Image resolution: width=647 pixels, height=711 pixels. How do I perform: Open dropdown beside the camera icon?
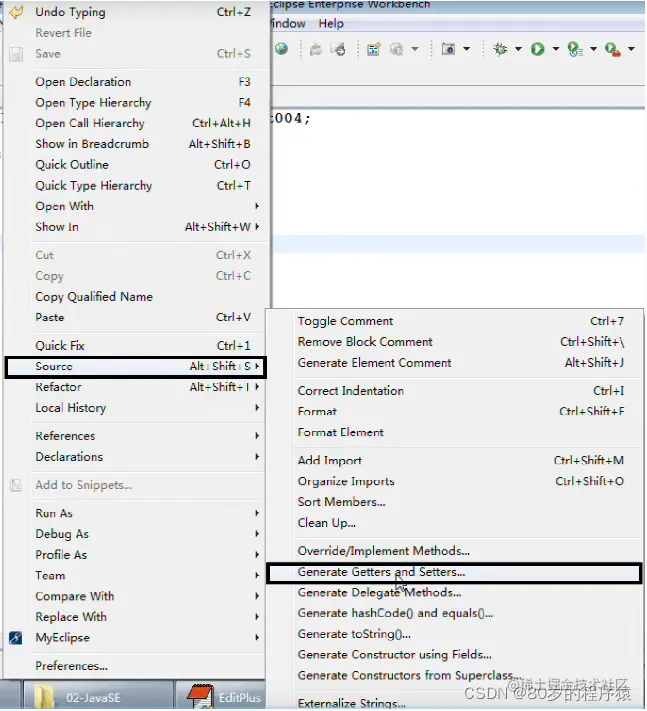pos(467,49)
